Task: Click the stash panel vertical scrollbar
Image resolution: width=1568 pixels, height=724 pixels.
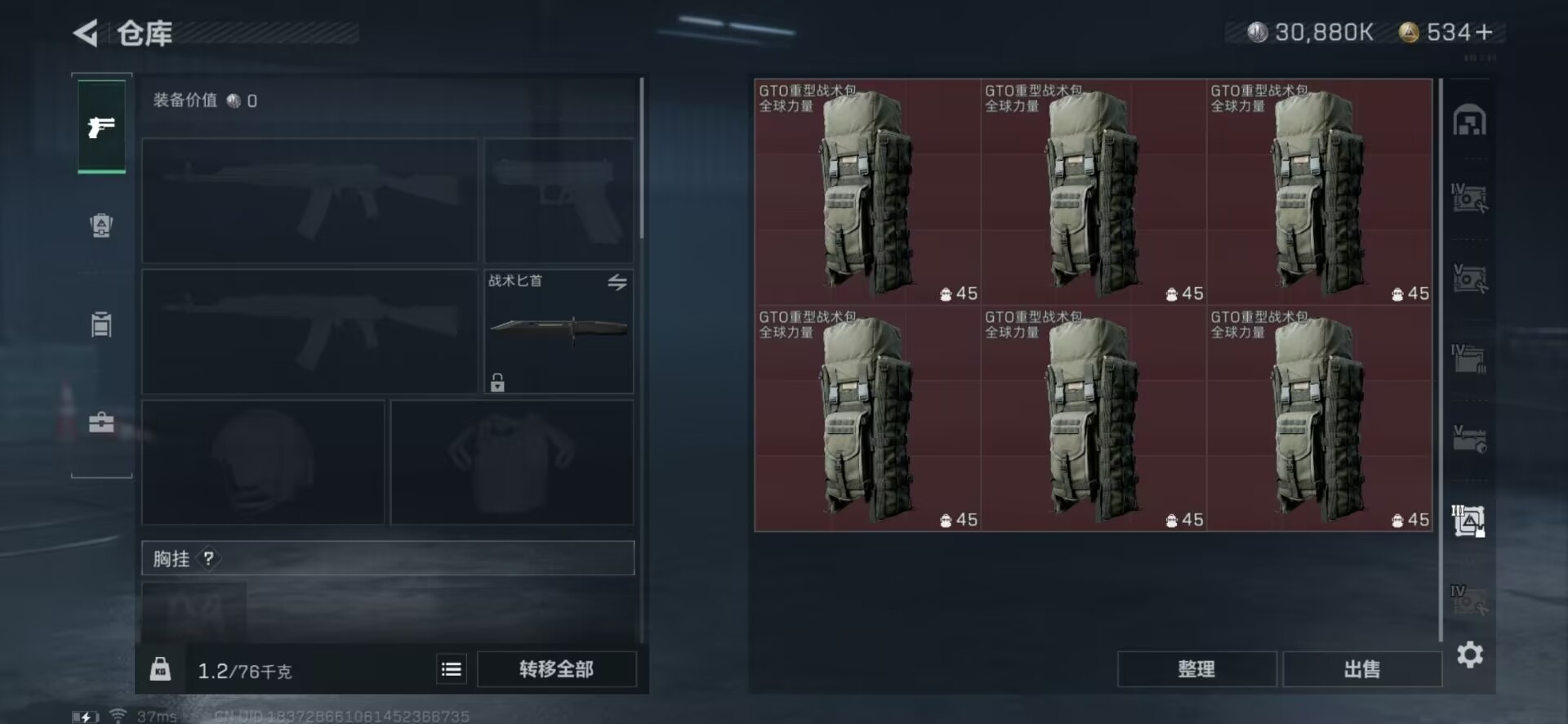Action: pos(1441,360)
